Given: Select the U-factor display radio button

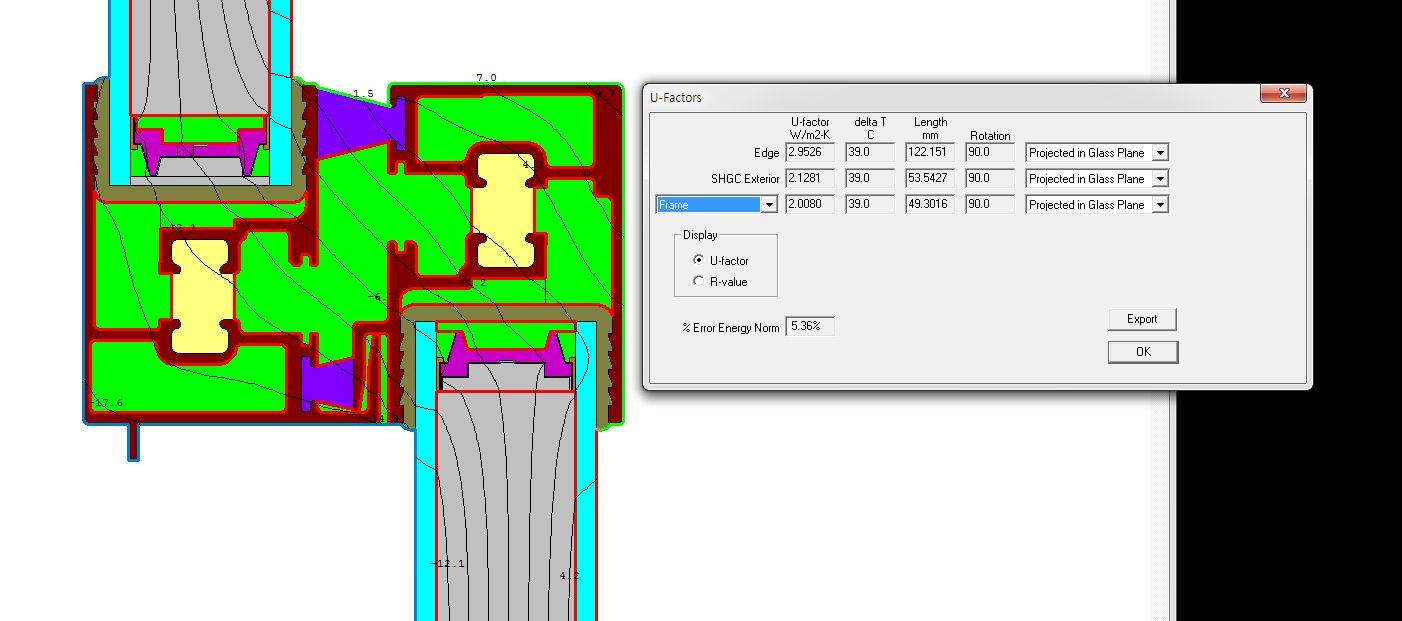Looking at the screenshot, I should click(x=698, y=260).
